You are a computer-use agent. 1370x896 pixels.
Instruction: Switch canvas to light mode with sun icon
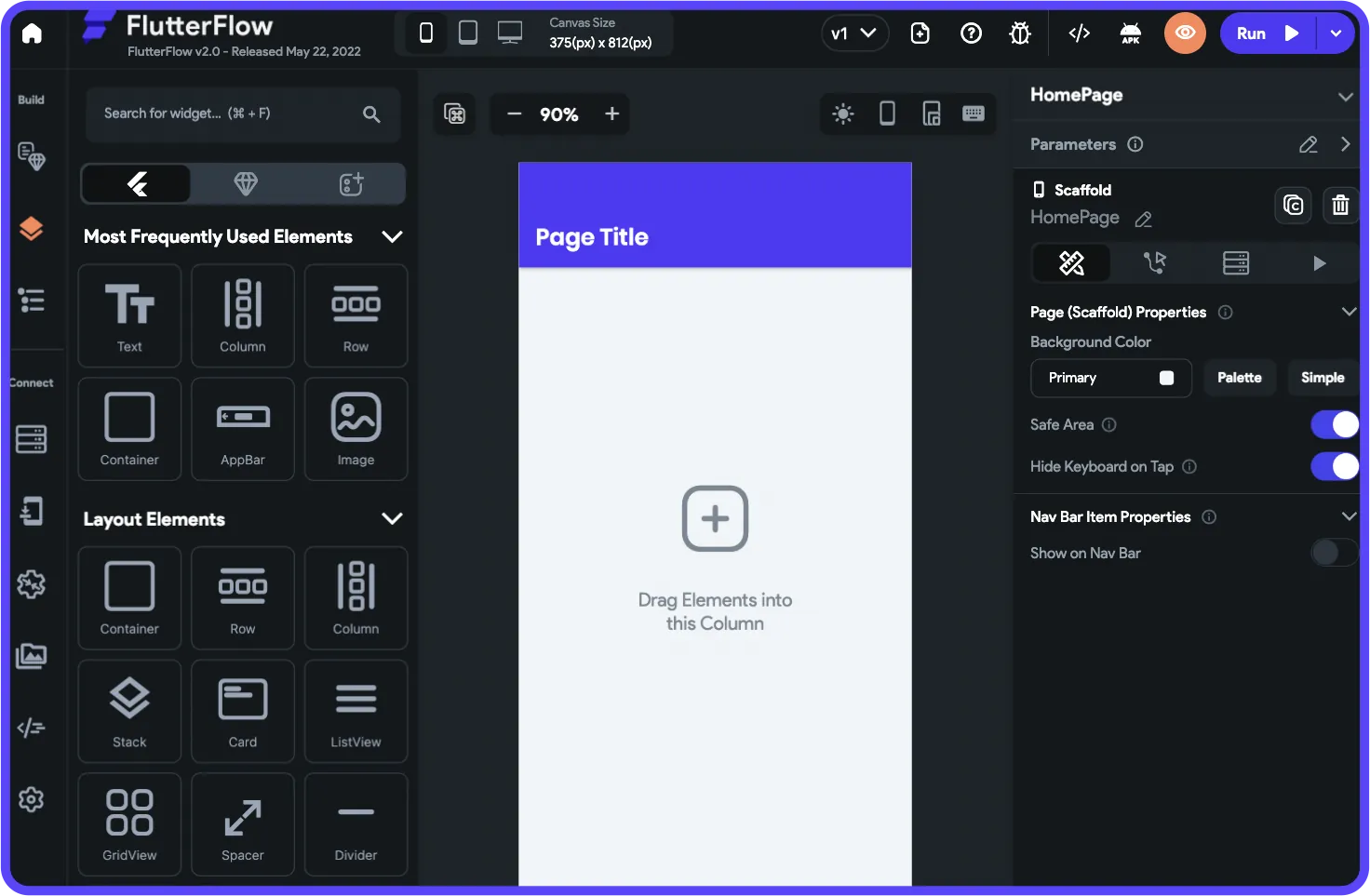point(842,114)
